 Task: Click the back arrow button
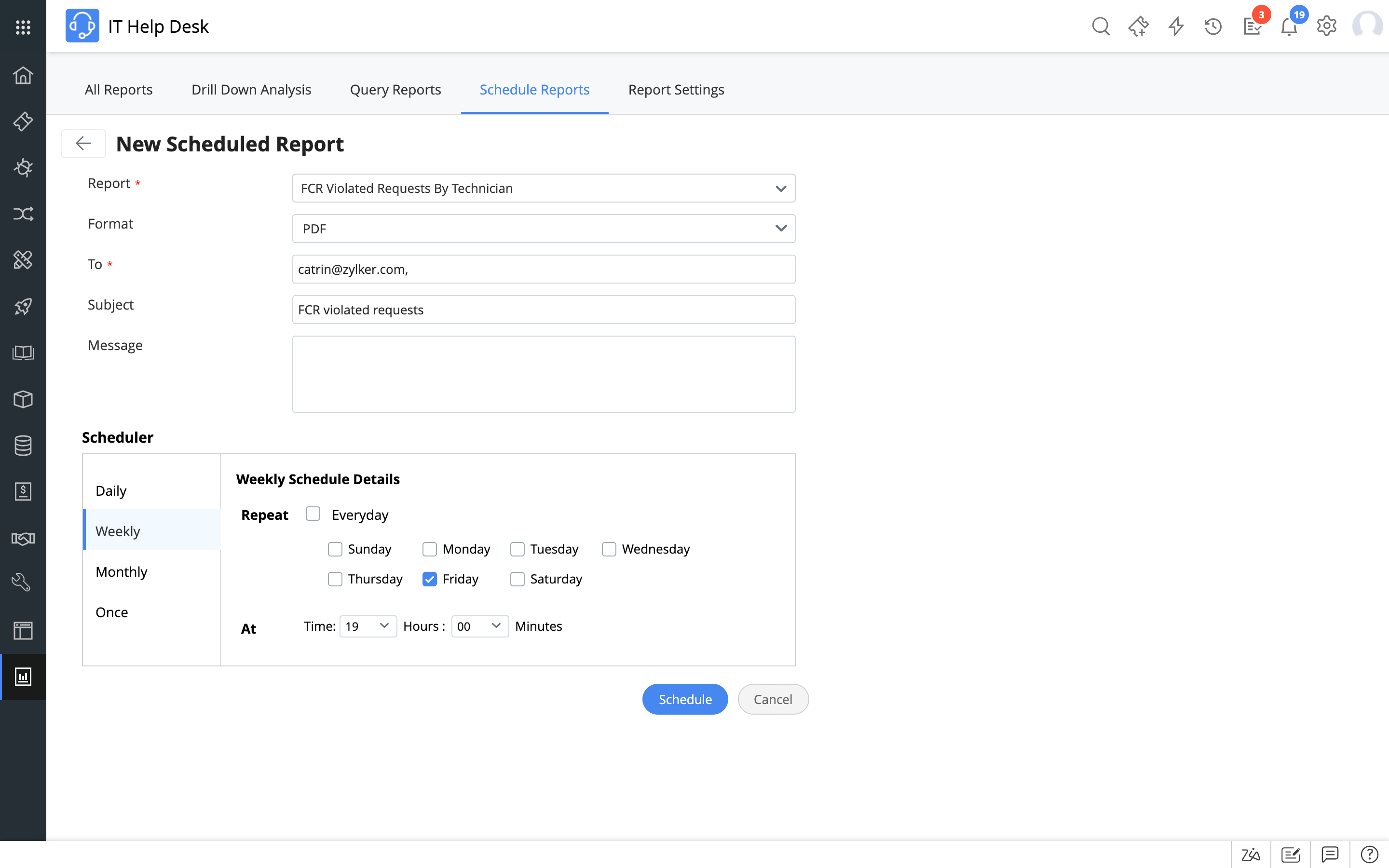pos(83,144)
